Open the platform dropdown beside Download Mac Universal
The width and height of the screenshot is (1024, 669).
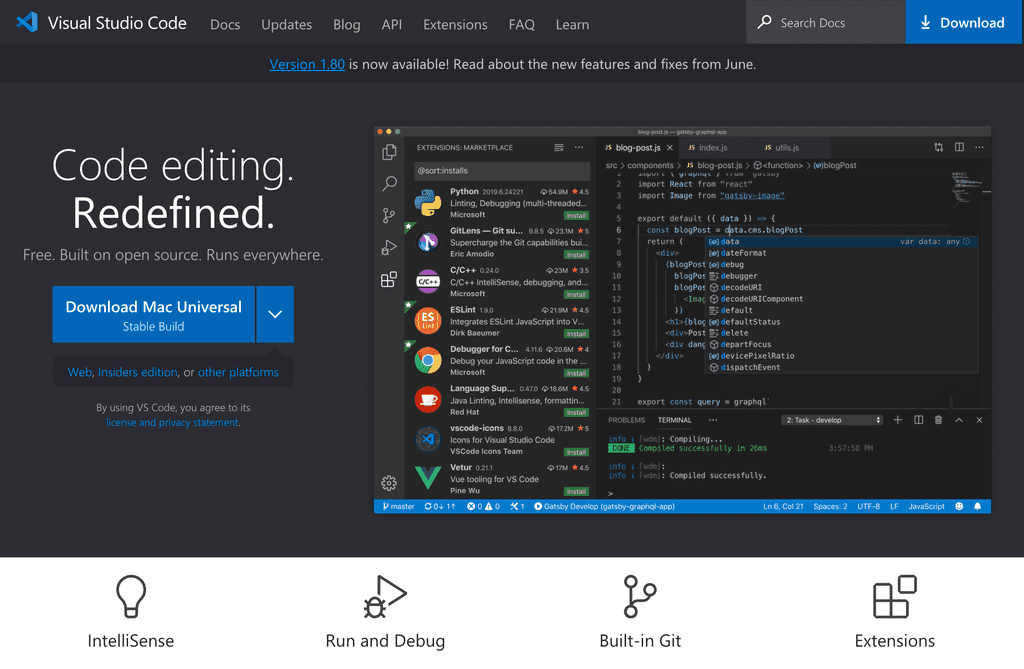tap(275, 314)
